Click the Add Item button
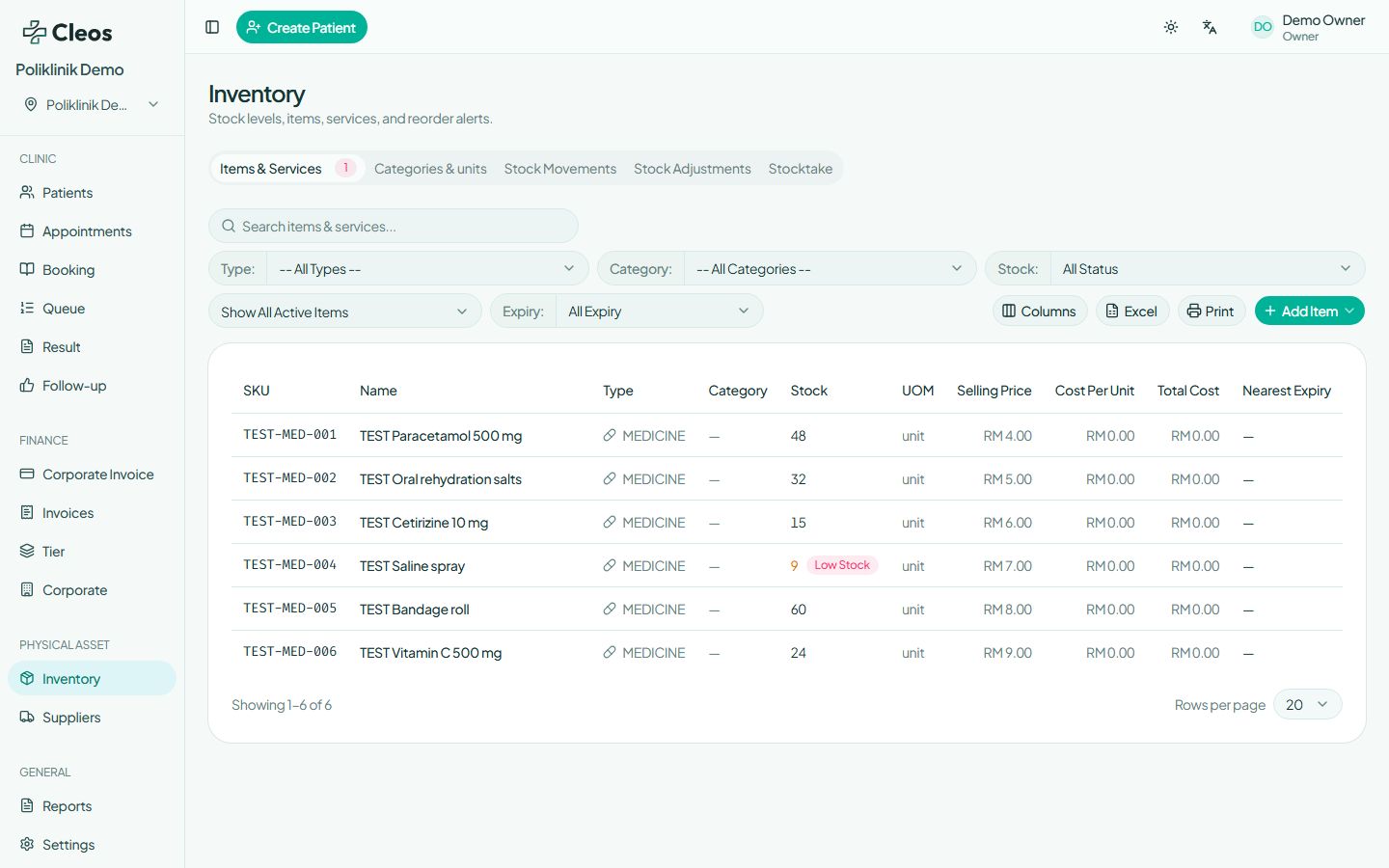Image resolution: width=1389 pixels, height=868 pixels. [1309, 311]
